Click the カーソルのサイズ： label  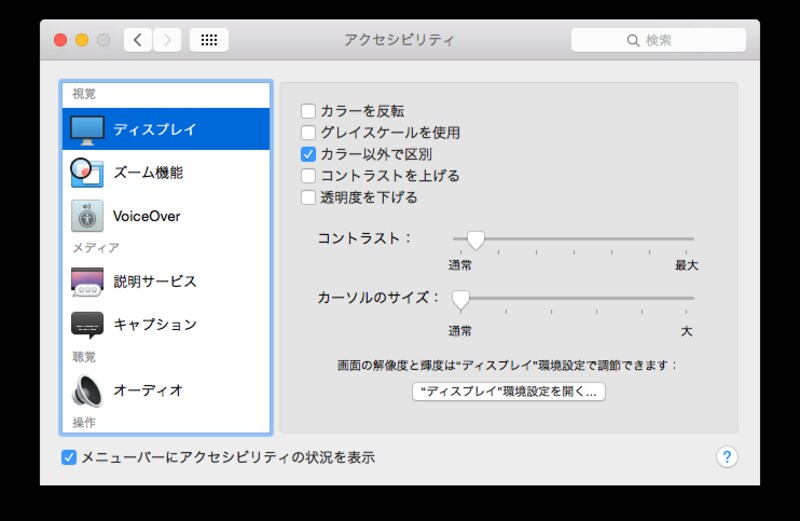[378, 297]
